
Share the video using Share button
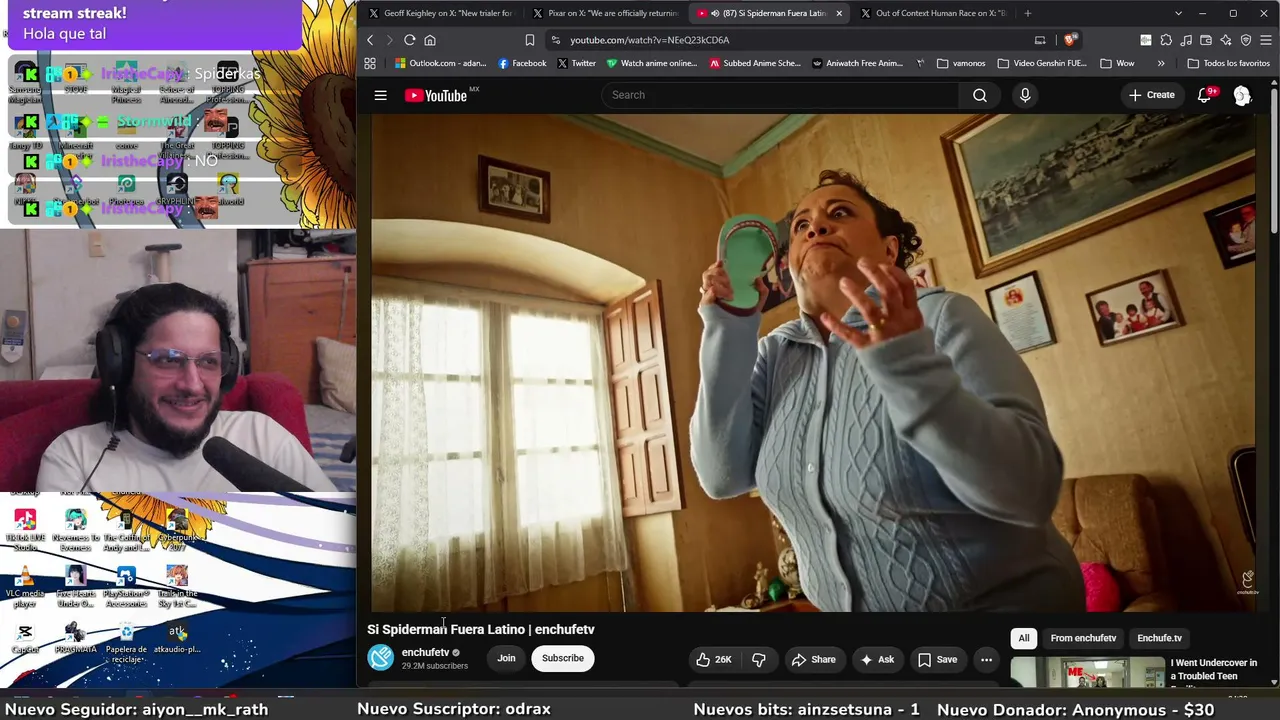point(813,659)
